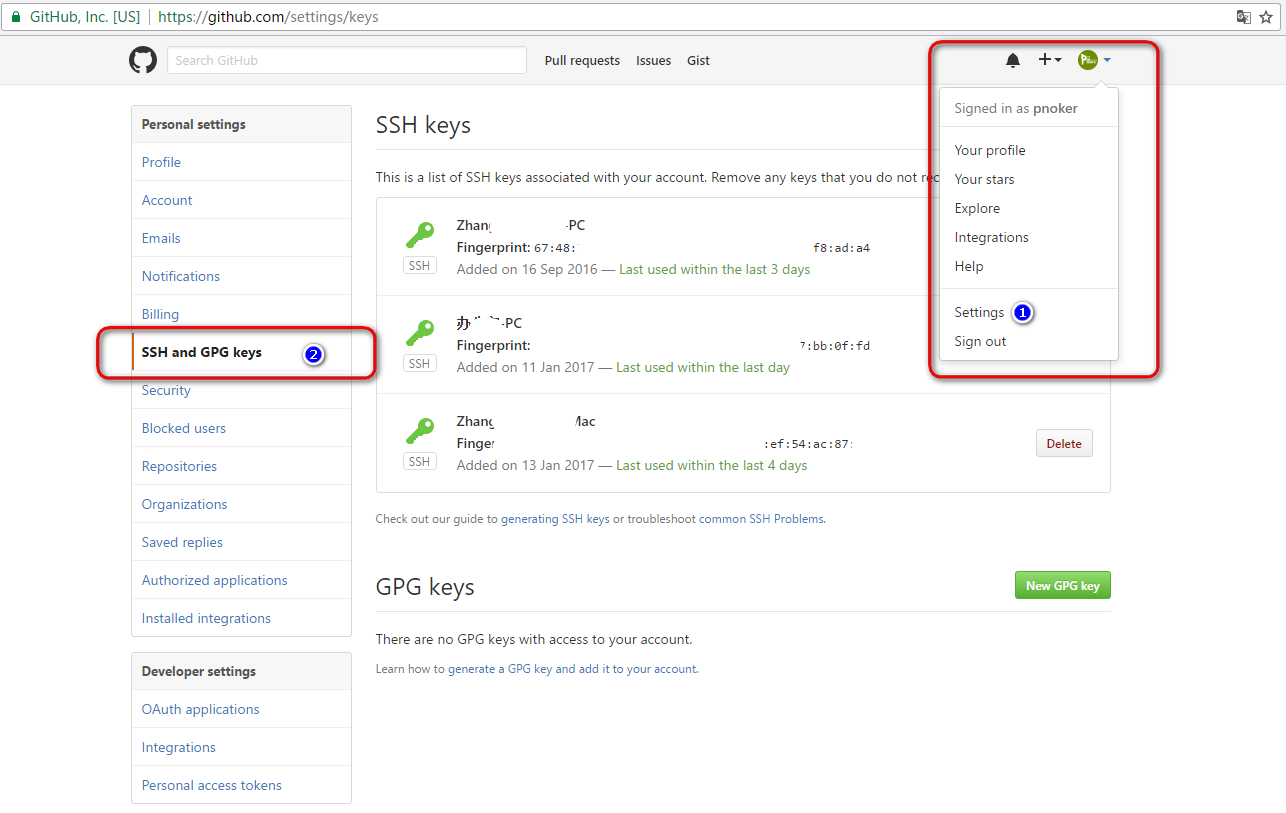
Task: Click text Added on 16 Sep 2016
Action: pyautogui.click(x=526, y=270)
